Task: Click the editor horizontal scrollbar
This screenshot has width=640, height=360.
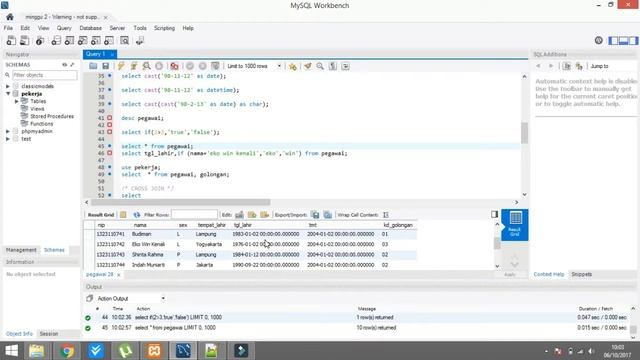Action: tap(180, 202)
